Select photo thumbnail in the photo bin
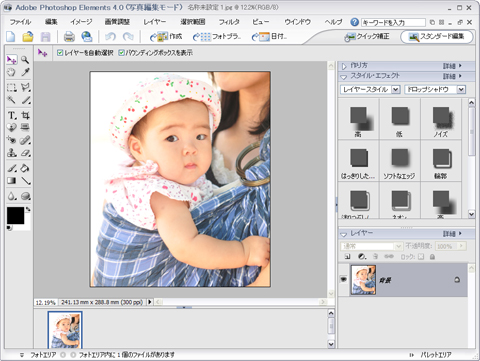 click(x=65, y=330)
